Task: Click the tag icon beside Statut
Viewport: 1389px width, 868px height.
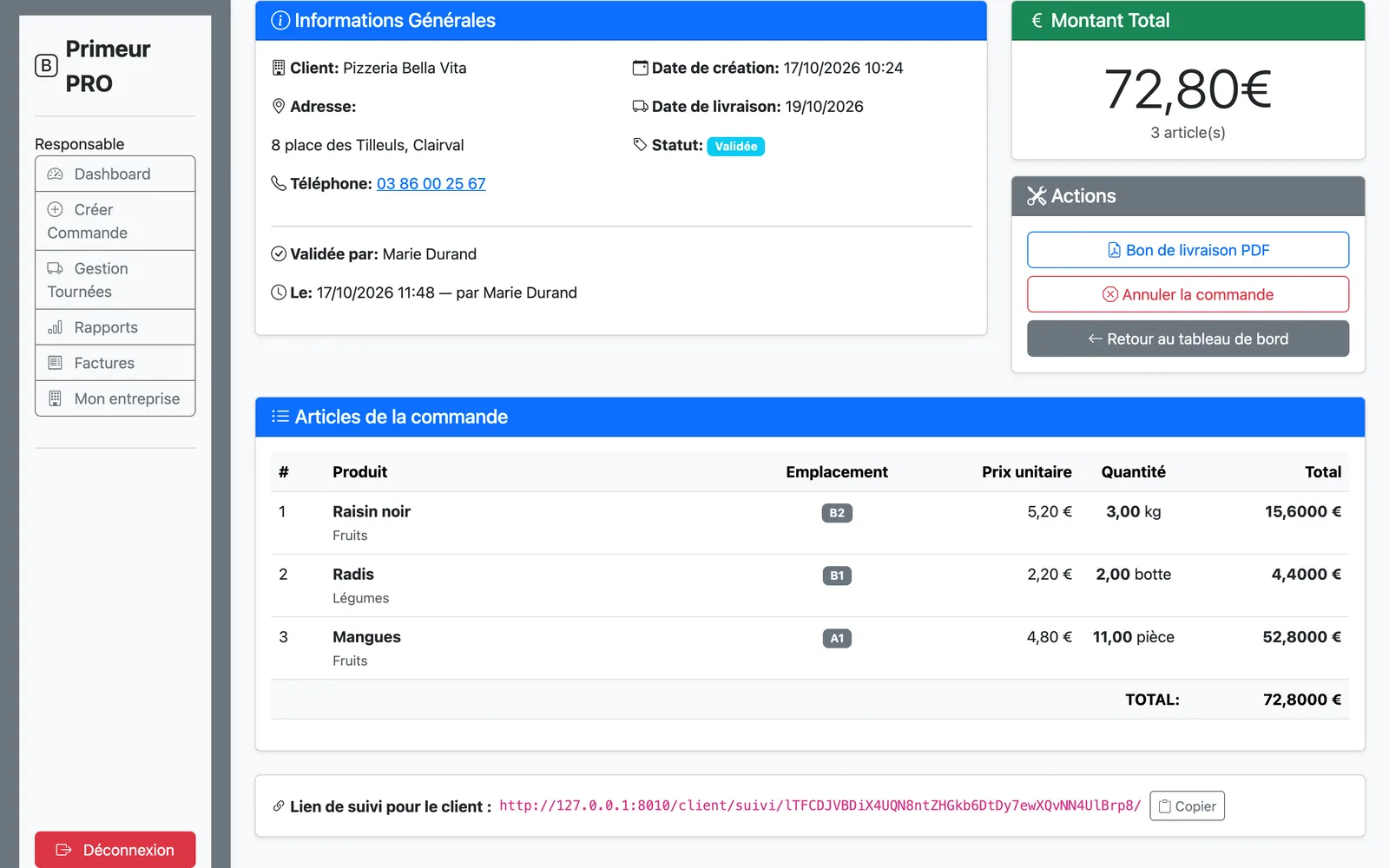Action: (641, 144)
